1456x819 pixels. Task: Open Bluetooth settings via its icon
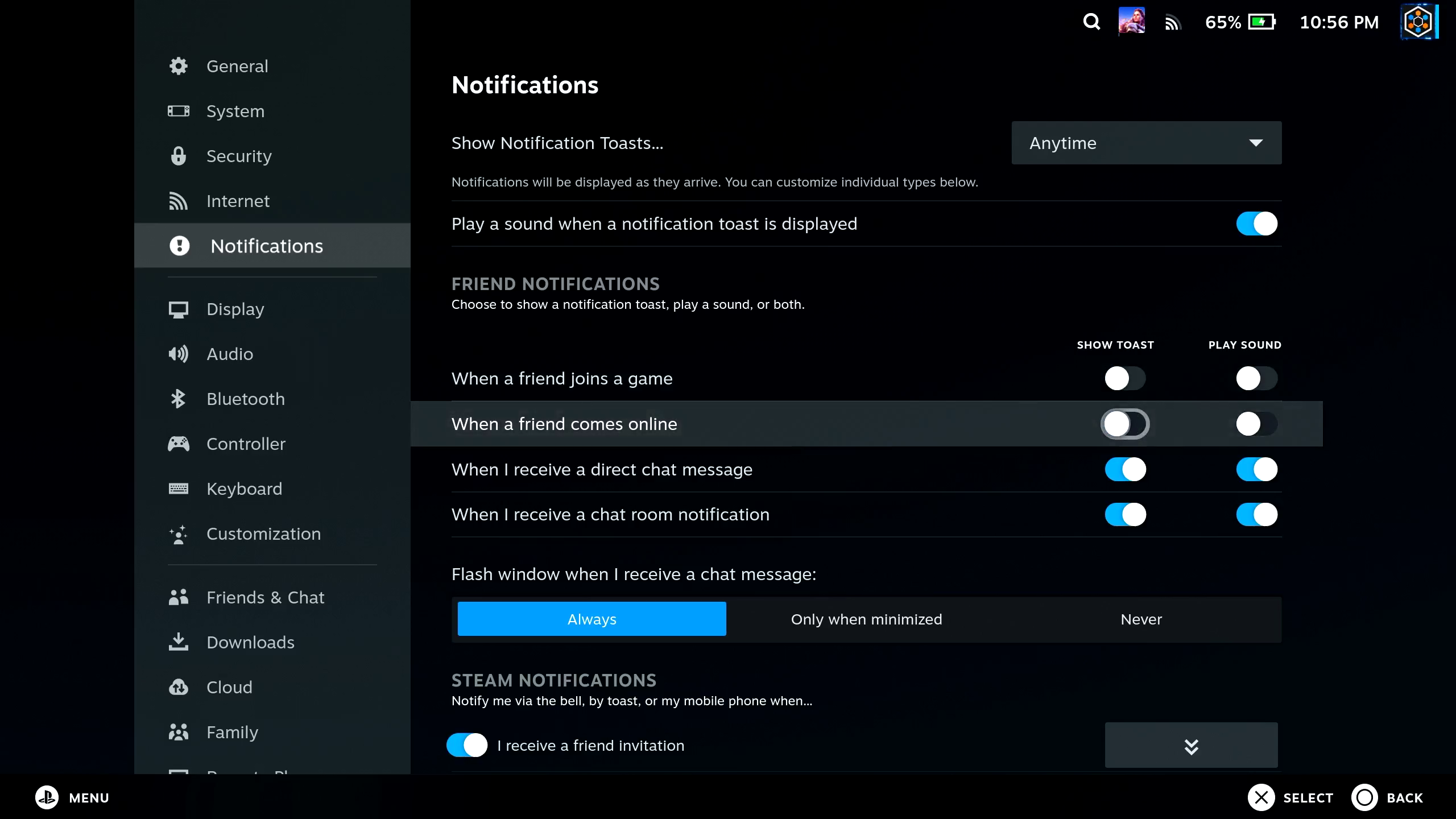coord(178,399)
